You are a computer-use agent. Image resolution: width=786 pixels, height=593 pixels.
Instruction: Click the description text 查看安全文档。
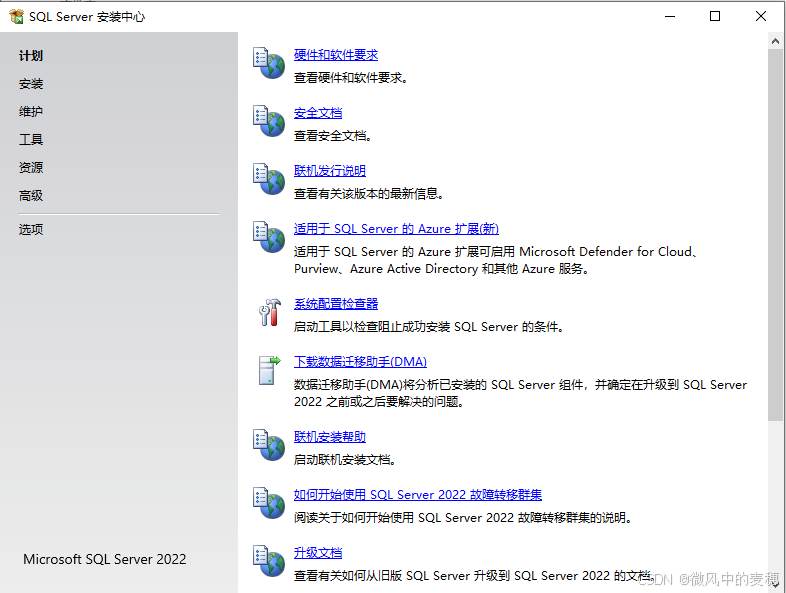(x=333, y=136)
